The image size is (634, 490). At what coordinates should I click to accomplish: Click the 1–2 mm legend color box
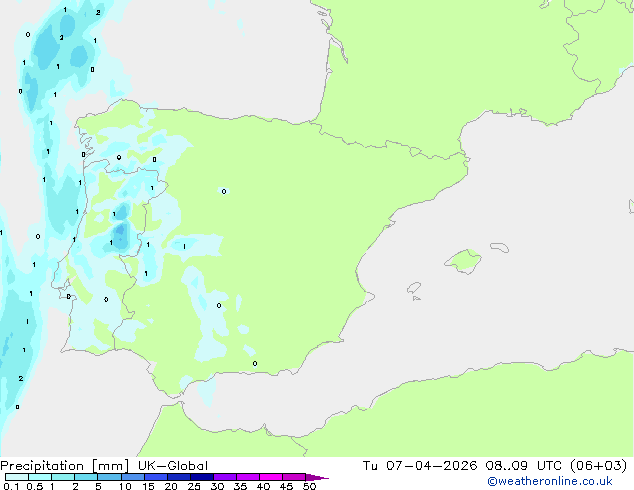(63, 477)
